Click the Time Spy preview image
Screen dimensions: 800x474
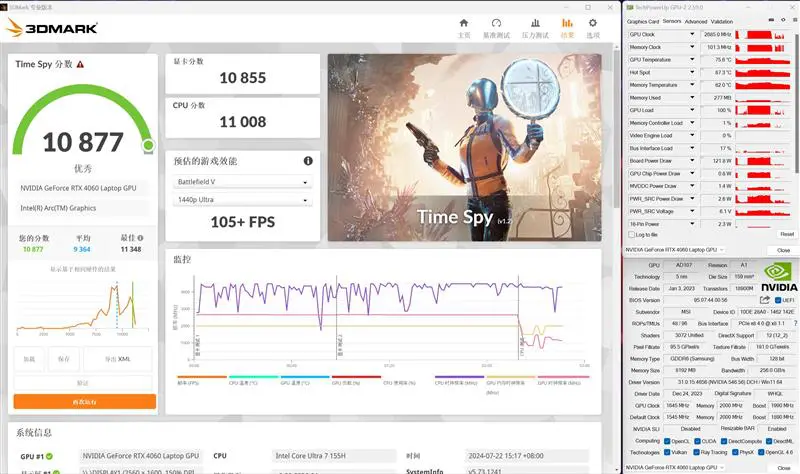(464, 147)
